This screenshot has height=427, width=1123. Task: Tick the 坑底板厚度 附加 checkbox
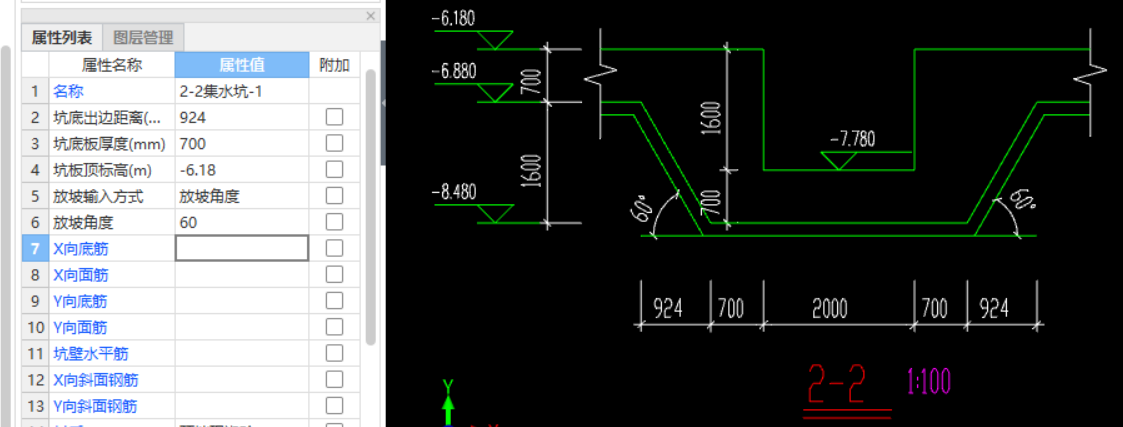tap(334, 143)
